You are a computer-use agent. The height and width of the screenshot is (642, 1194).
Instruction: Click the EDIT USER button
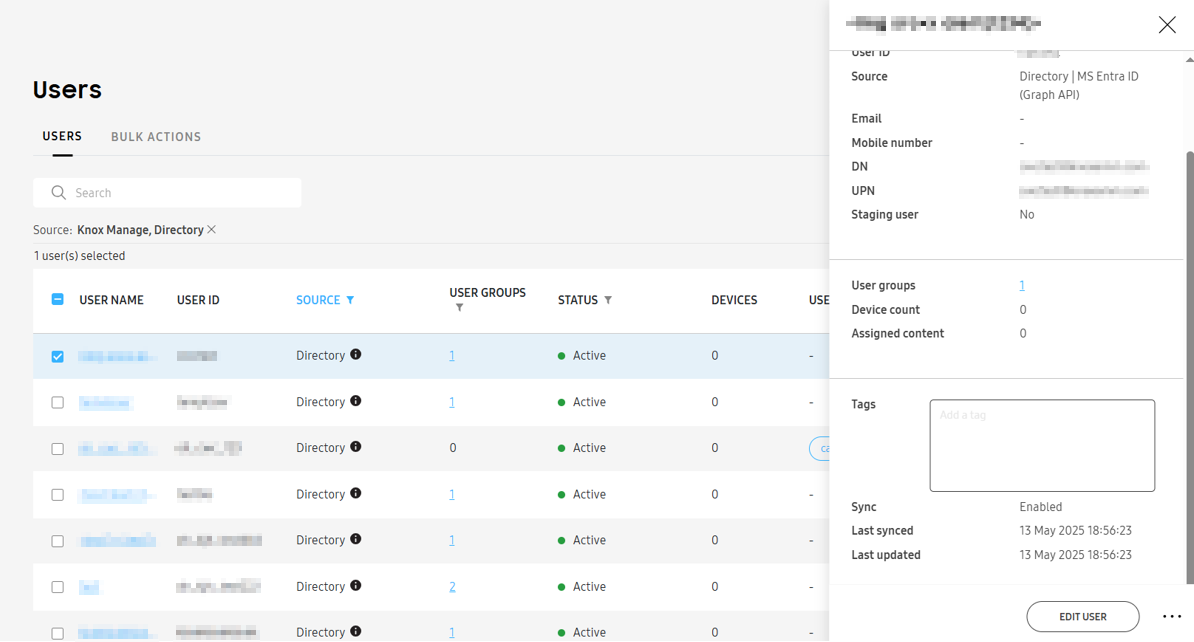1082,617
